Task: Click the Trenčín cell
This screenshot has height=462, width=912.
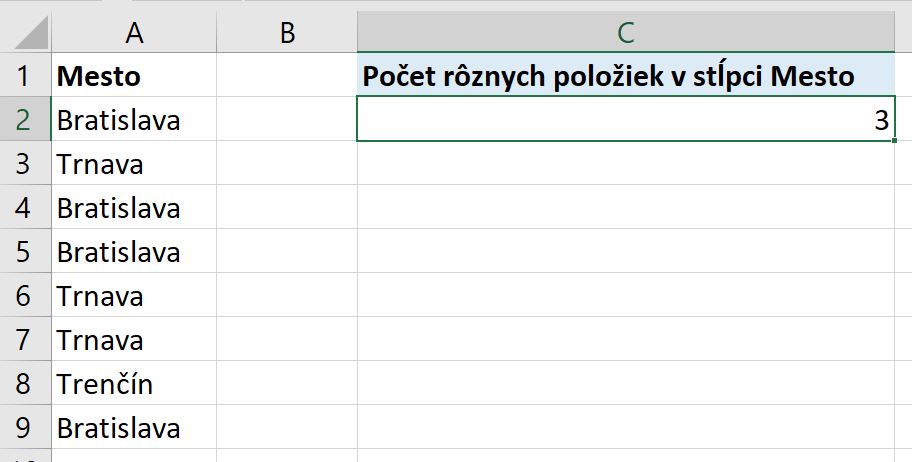Action: 134,383
